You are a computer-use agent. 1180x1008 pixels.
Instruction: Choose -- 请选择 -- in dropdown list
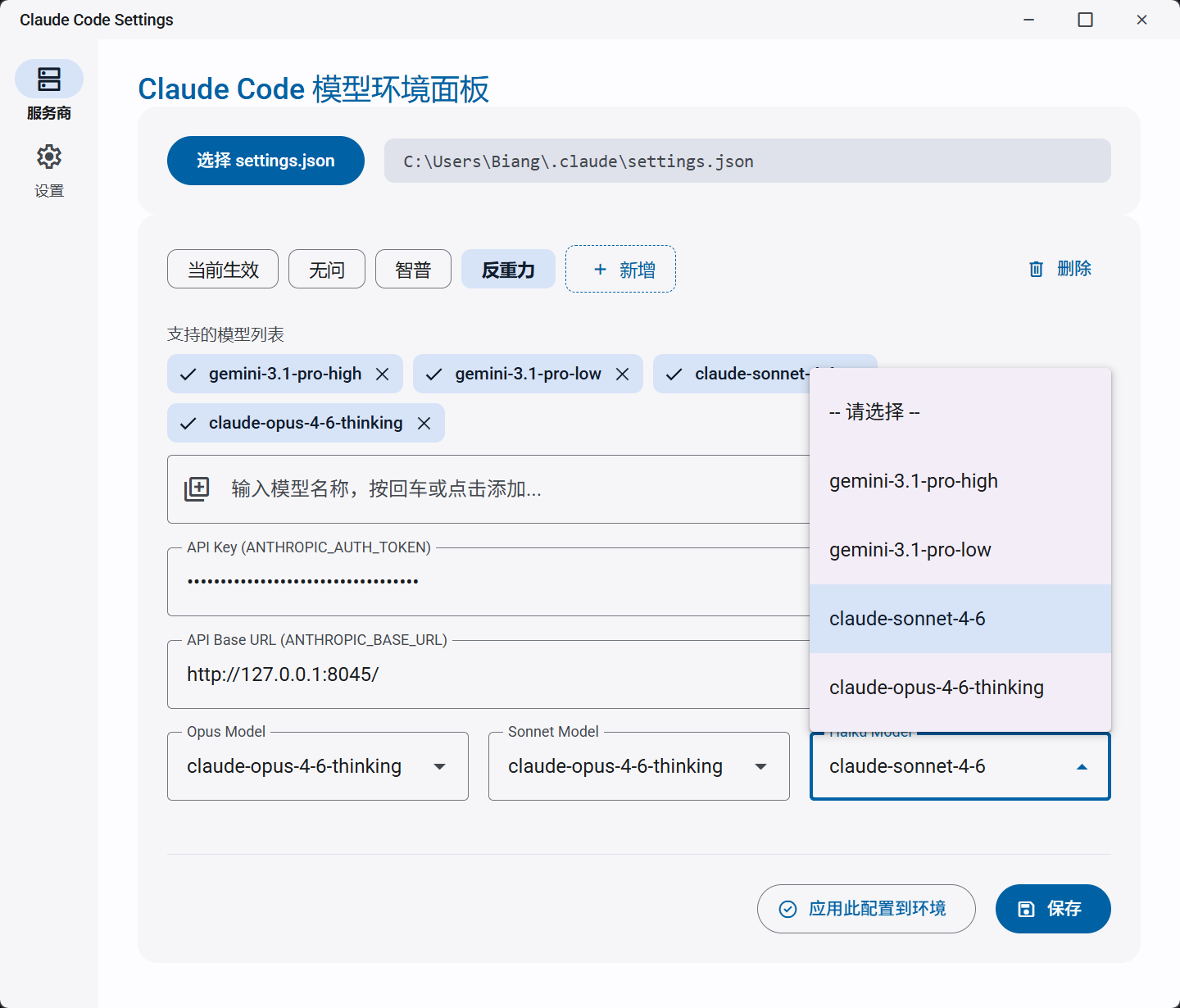pyautogui.click(x=960, y=412)
